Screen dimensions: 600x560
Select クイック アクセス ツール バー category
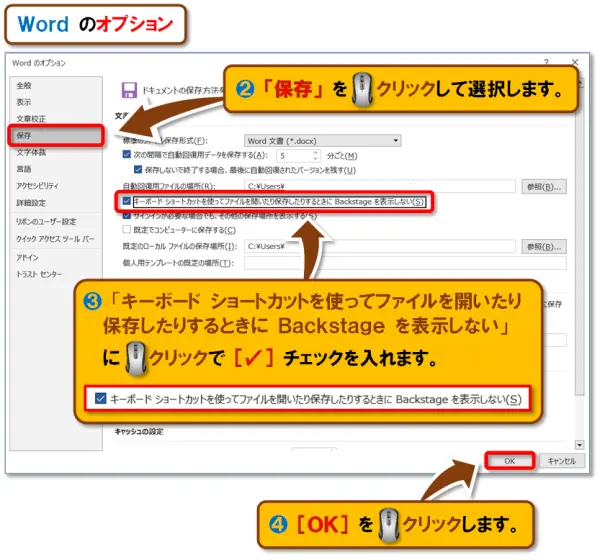[55, 239]
